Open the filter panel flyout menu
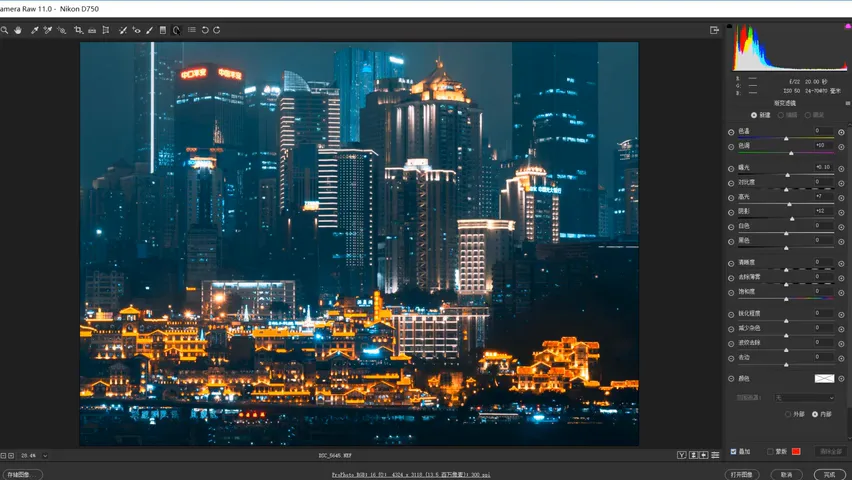 (847, 103)
